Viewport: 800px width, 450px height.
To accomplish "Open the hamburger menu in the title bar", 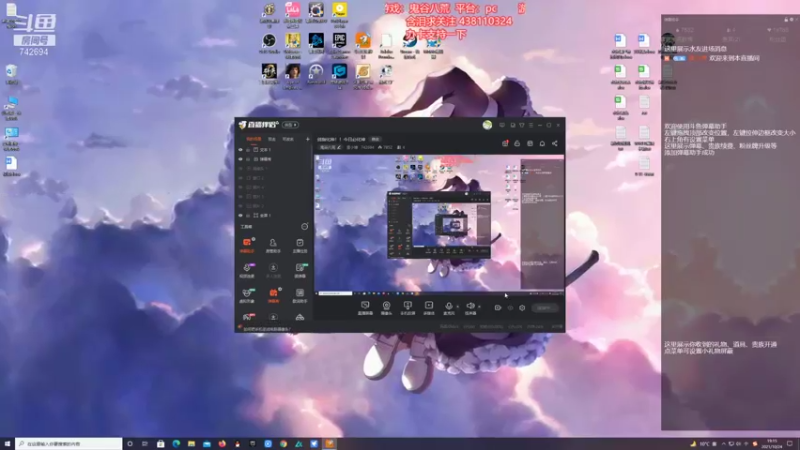I will (x=531, y=125).
